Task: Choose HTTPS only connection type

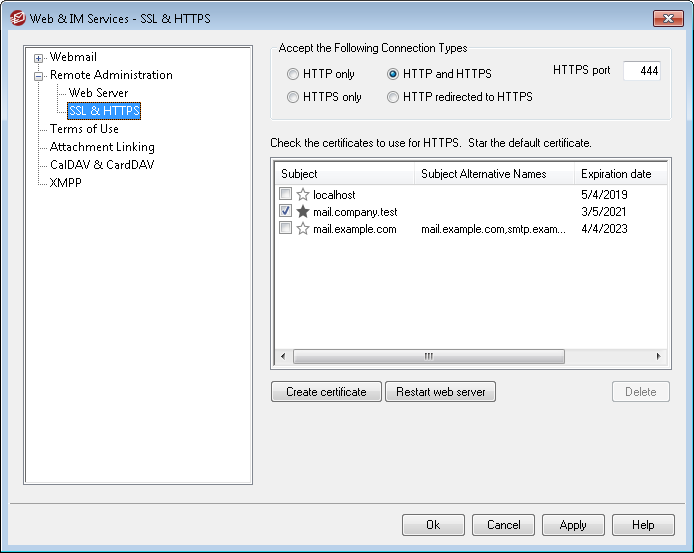Action: 293,97
